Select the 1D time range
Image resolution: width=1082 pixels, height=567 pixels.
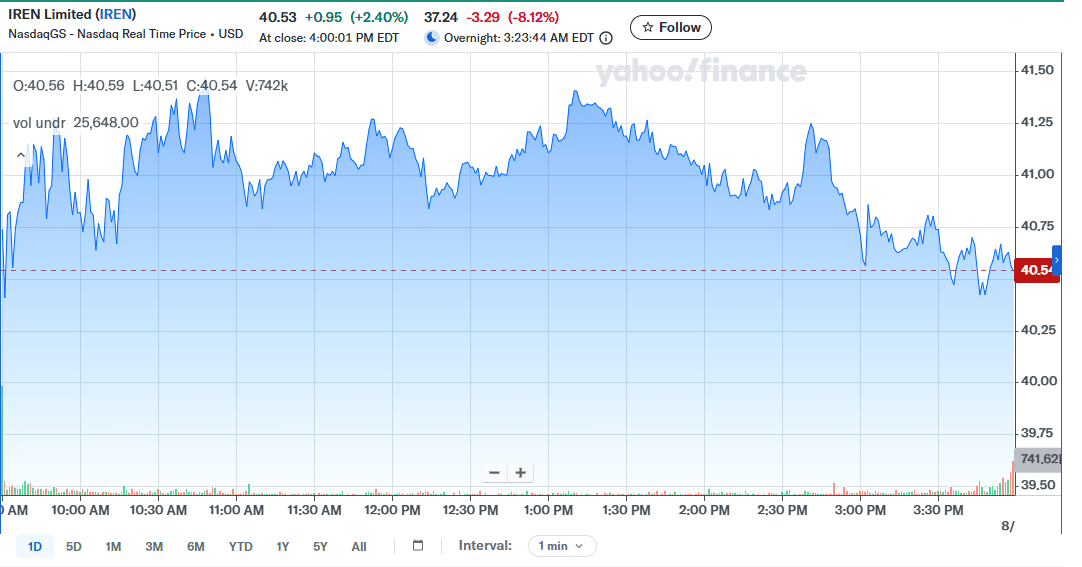(x=35, y=546)
